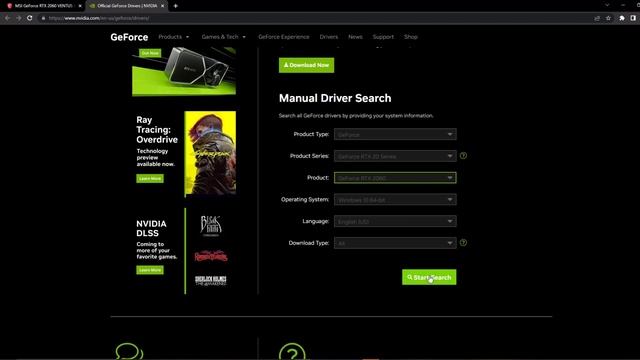Click the help icon beside Download Type

click(463, 243)
